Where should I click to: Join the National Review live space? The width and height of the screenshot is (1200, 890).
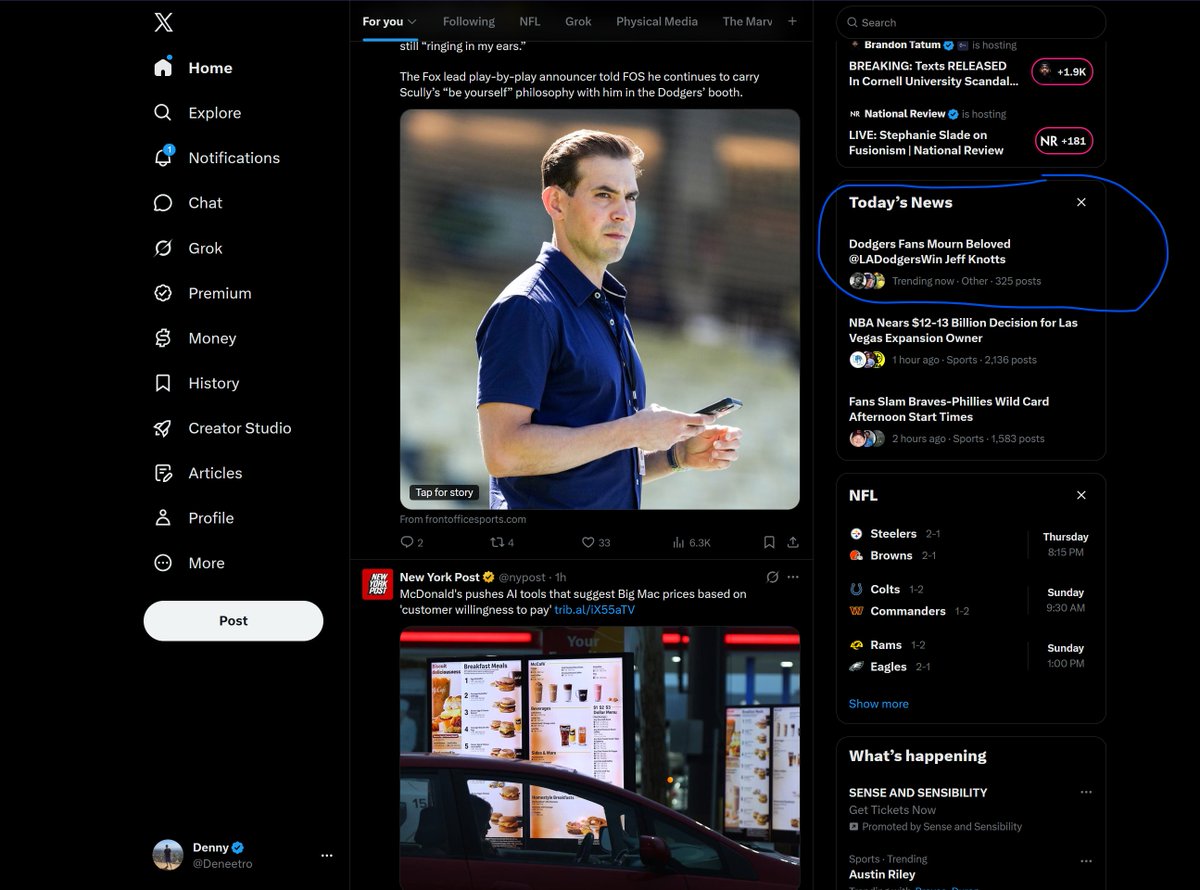pos(1064,141)
